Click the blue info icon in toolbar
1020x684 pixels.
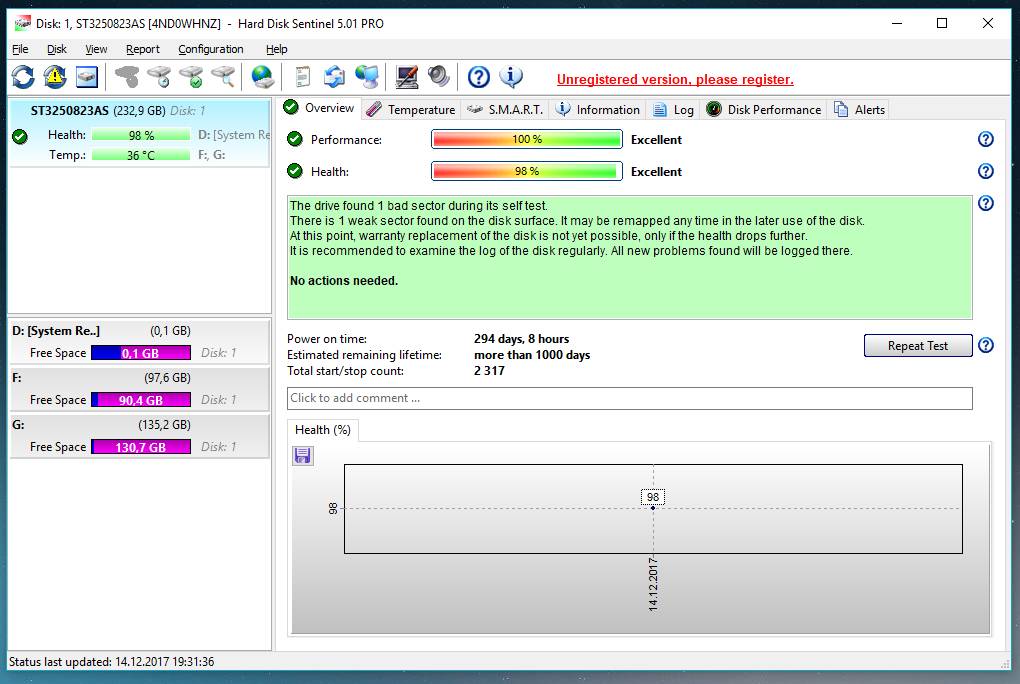(x=511, y=77)
